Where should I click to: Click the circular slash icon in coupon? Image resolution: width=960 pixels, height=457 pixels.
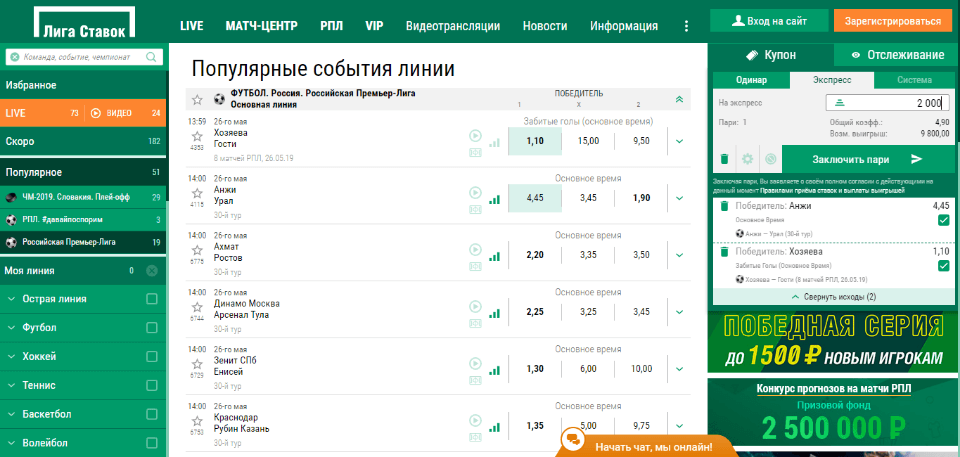[770, 159]
